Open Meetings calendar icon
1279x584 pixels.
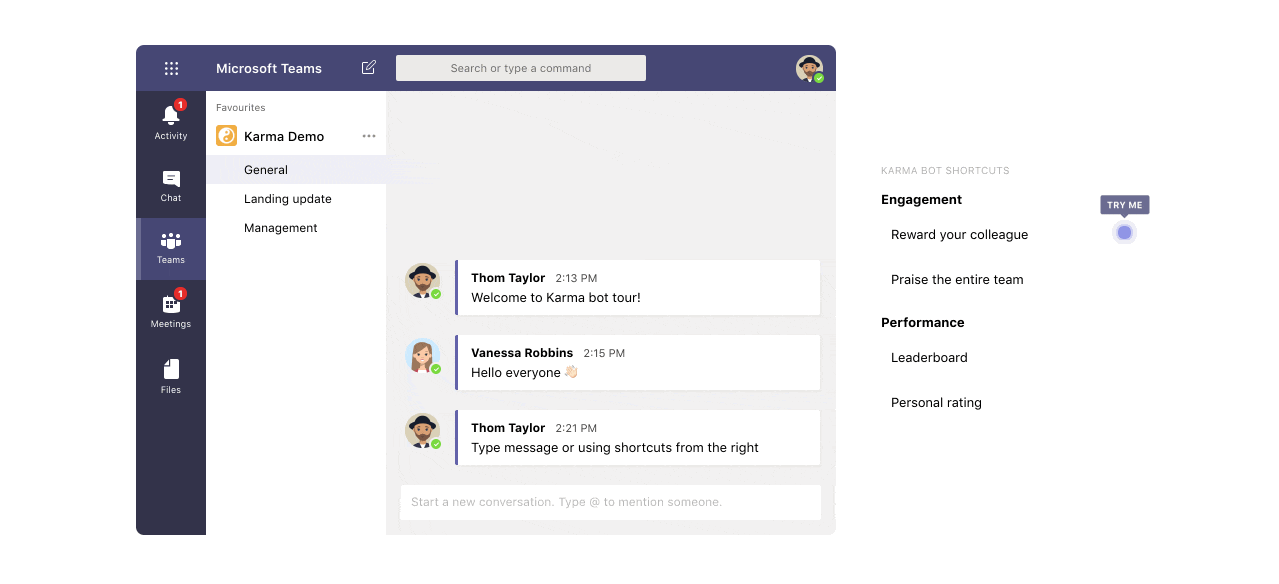(171, 310)
